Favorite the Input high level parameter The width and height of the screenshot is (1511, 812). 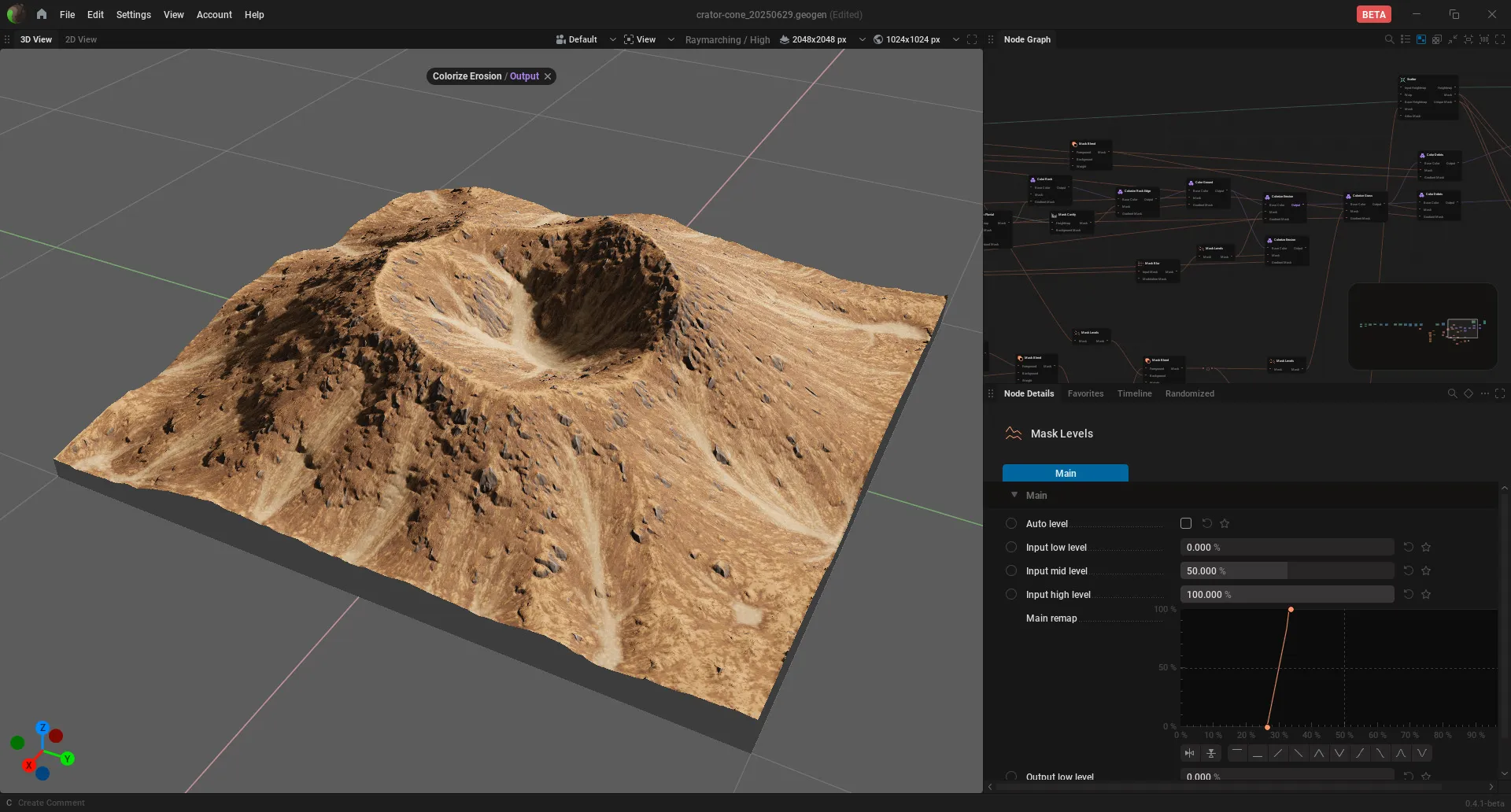pos(1426,594)
